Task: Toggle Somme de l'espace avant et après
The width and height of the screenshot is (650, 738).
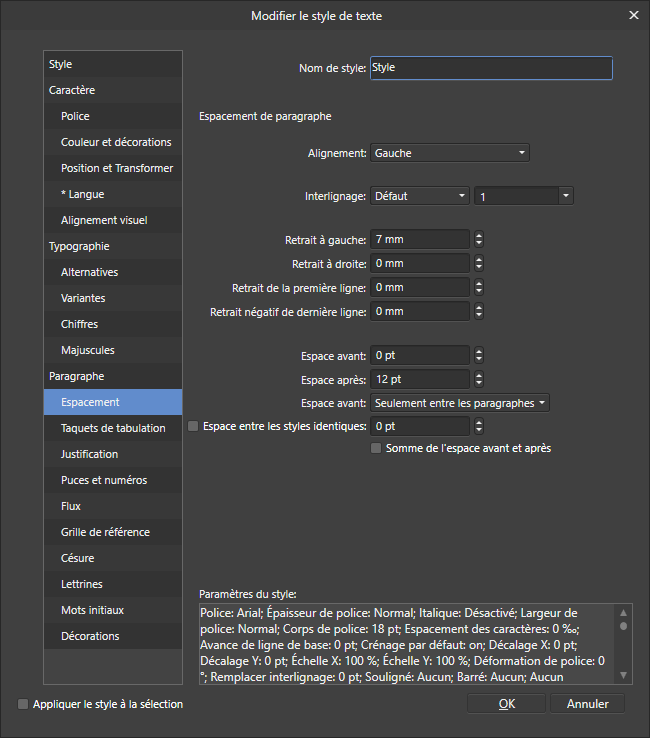Action: tap(376, 448)
